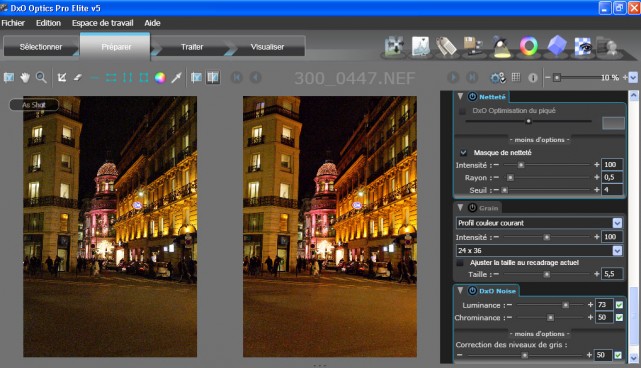
Task: Collapse the Grain section triangle
Action: (x=460, y=207)
